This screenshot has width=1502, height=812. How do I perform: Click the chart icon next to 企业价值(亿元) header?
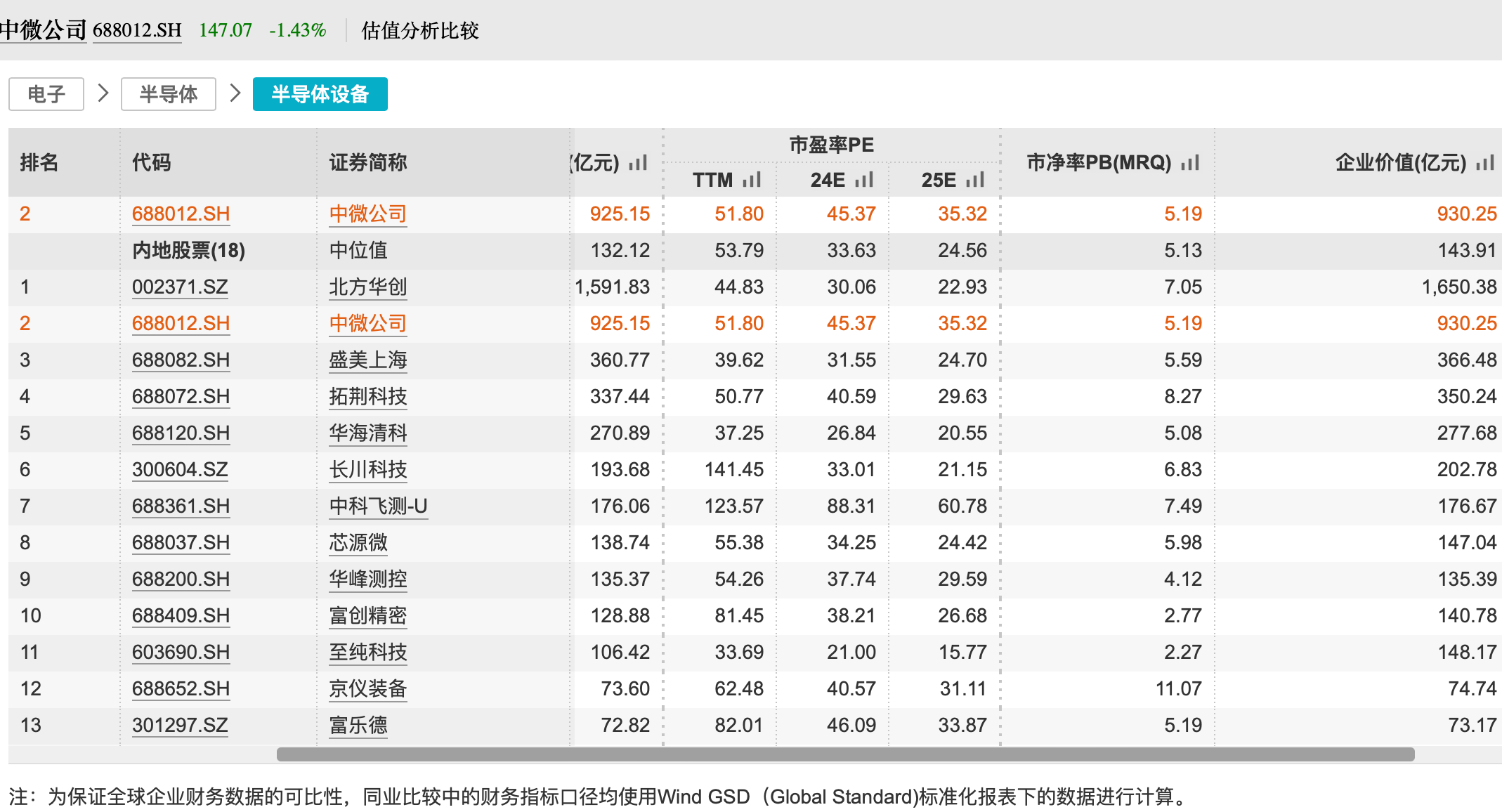click(x=1486, y=163)
